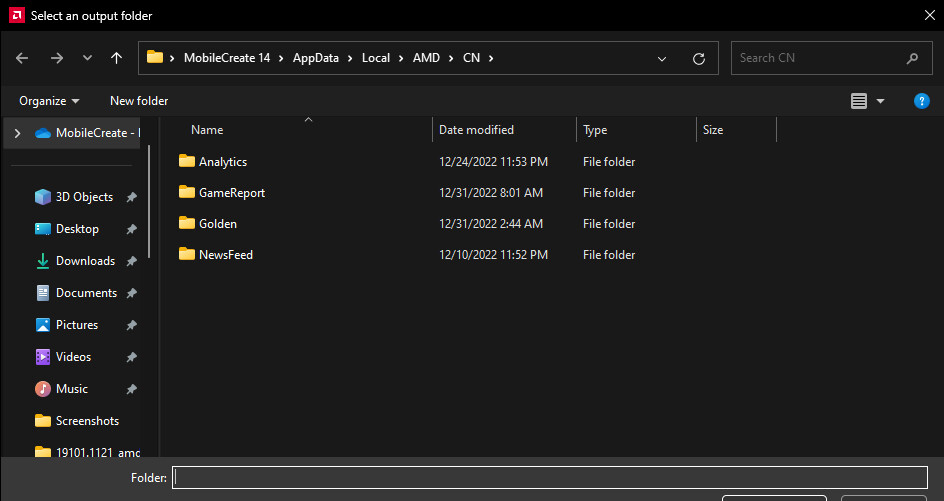This screenshot has width=944, height=501.
Task: Refresh the CN folder listing
Action: [x=699, y=58]
